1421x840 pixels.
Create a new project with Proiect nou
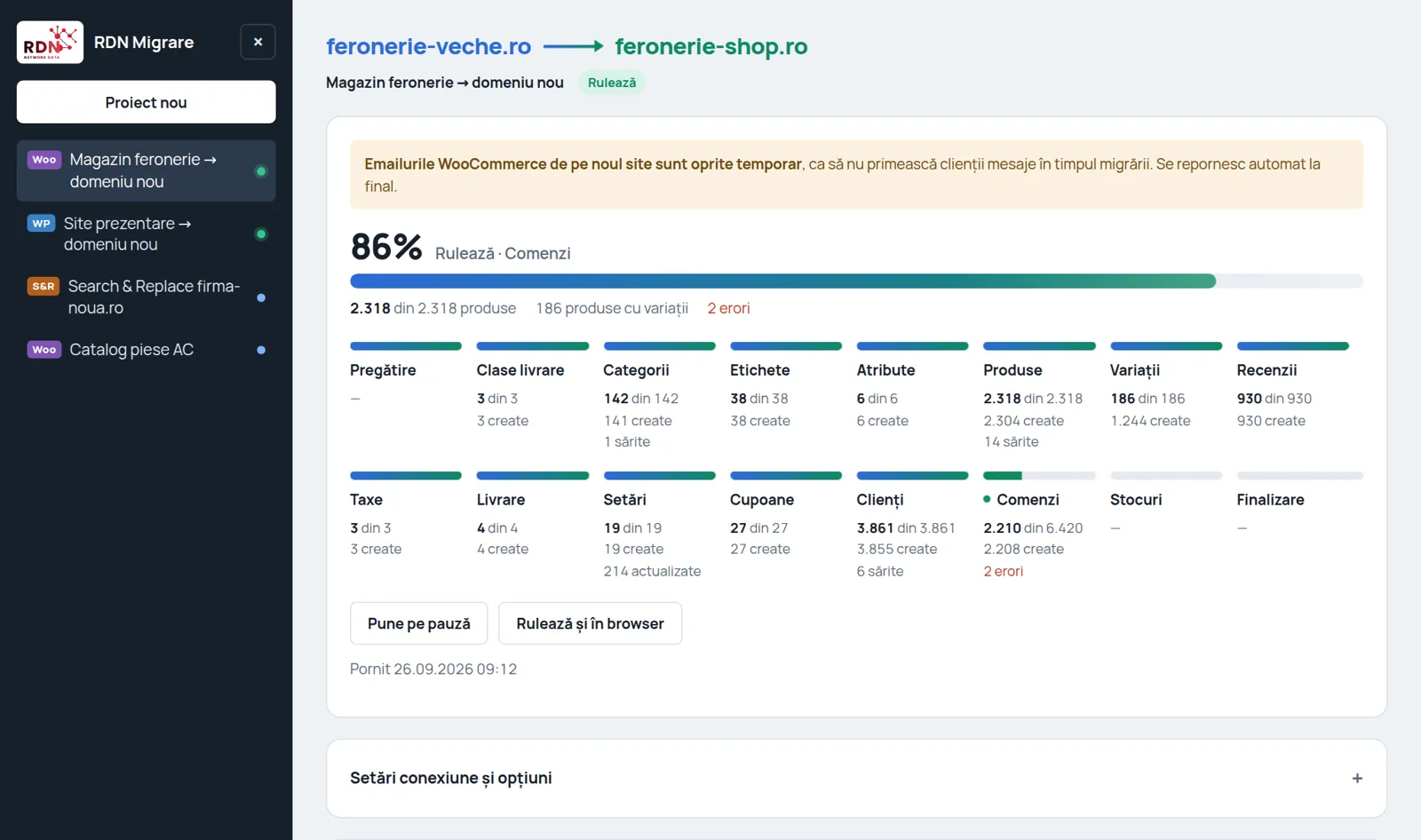tap(146, 102)
